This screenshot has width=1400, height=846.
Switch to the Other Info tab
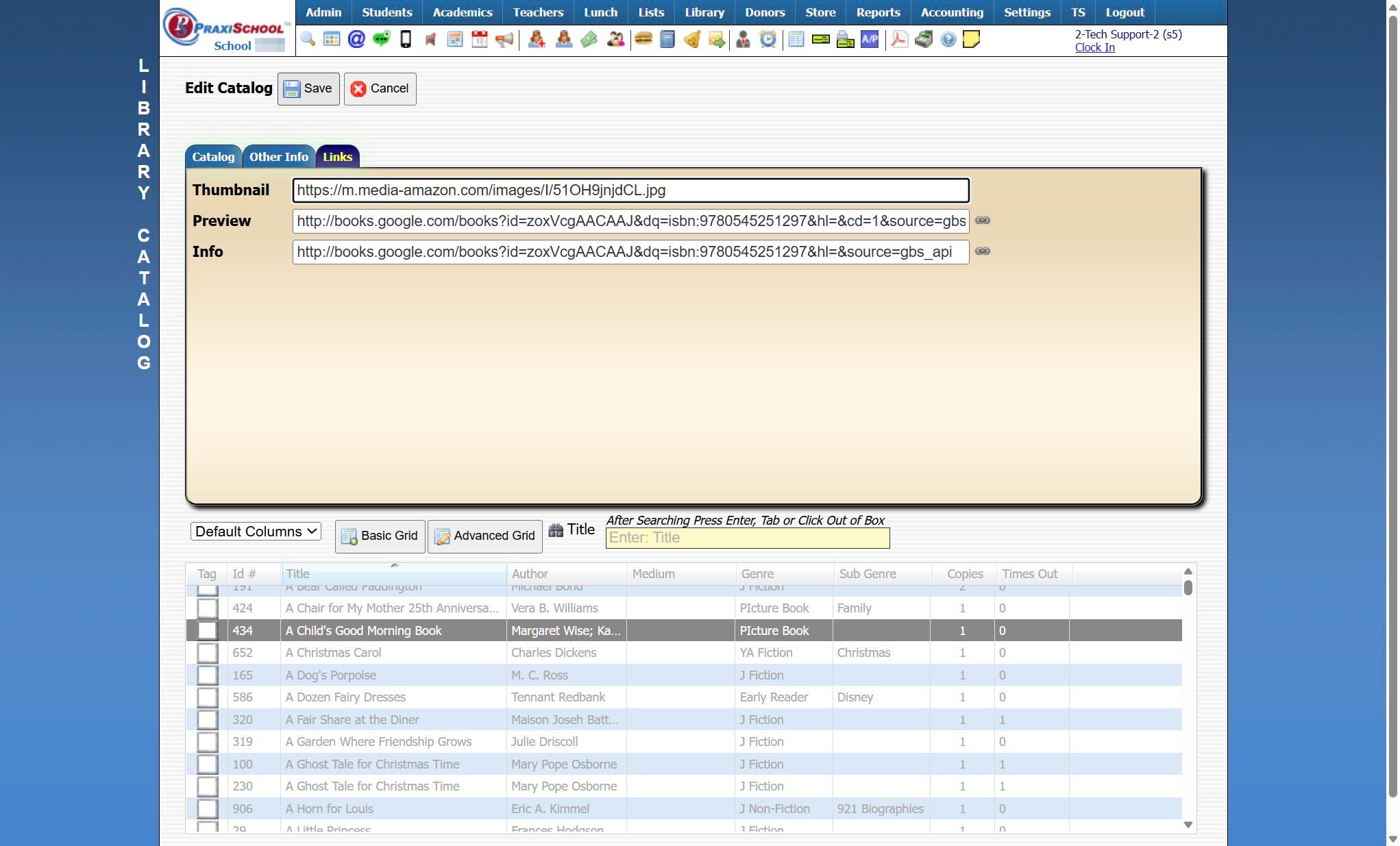click(278, 157)
